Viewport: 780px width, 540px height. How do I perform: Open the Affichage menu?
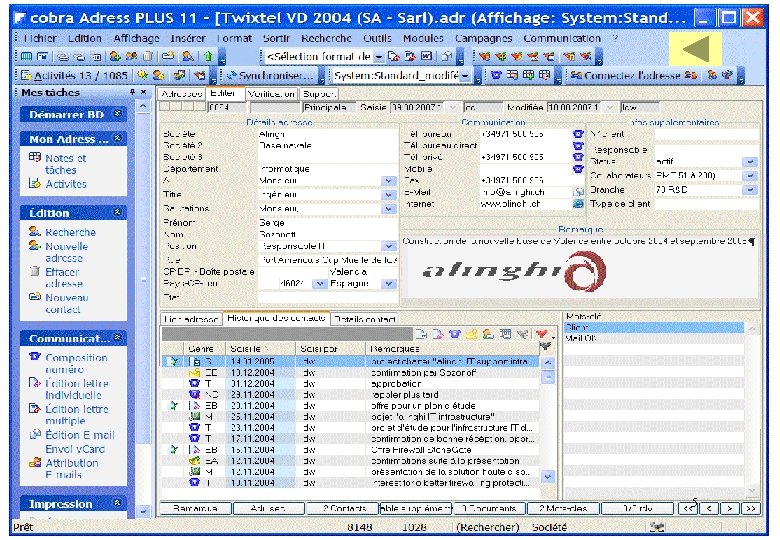coord(136,38)
